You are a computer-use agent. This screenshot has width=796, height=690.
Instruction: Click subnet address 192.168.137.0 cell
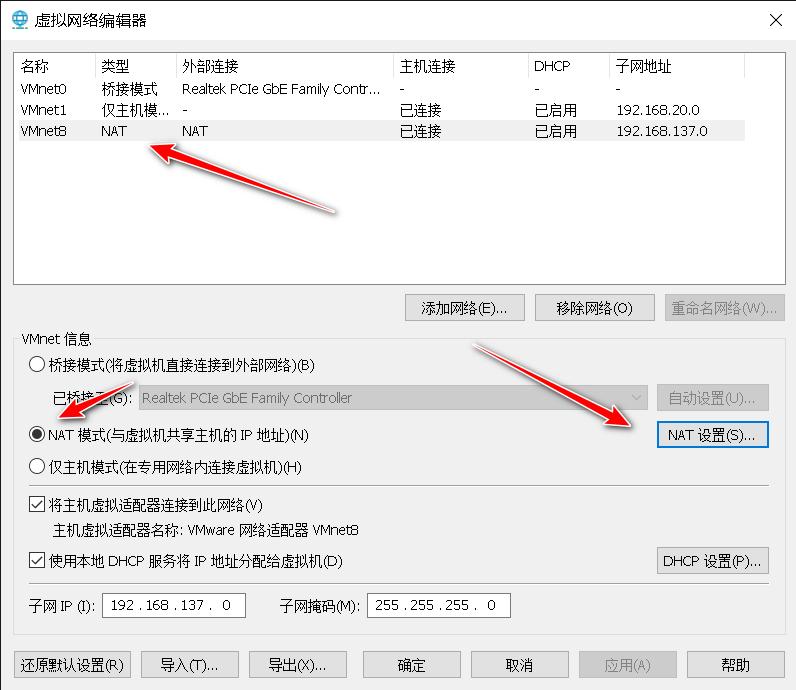coord(662,131)
